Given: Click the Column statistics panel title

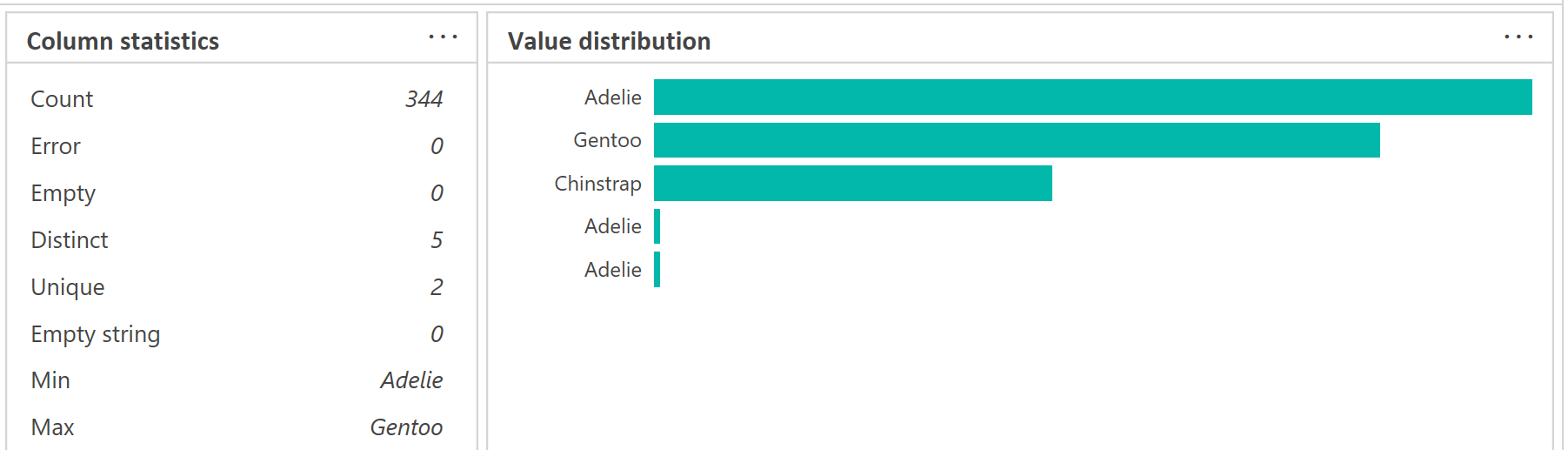Looking at the screenshot, I should (x=123, y=41).
